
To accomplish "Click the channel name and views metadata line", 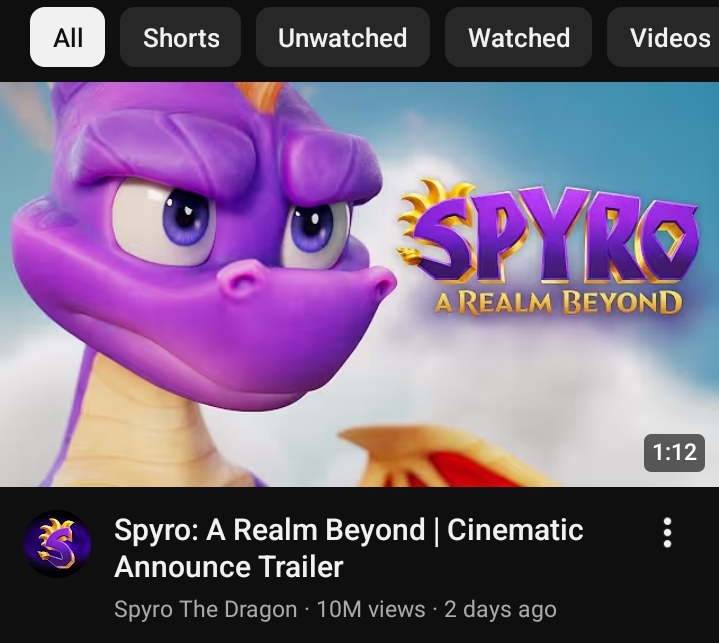I will 335,609.
